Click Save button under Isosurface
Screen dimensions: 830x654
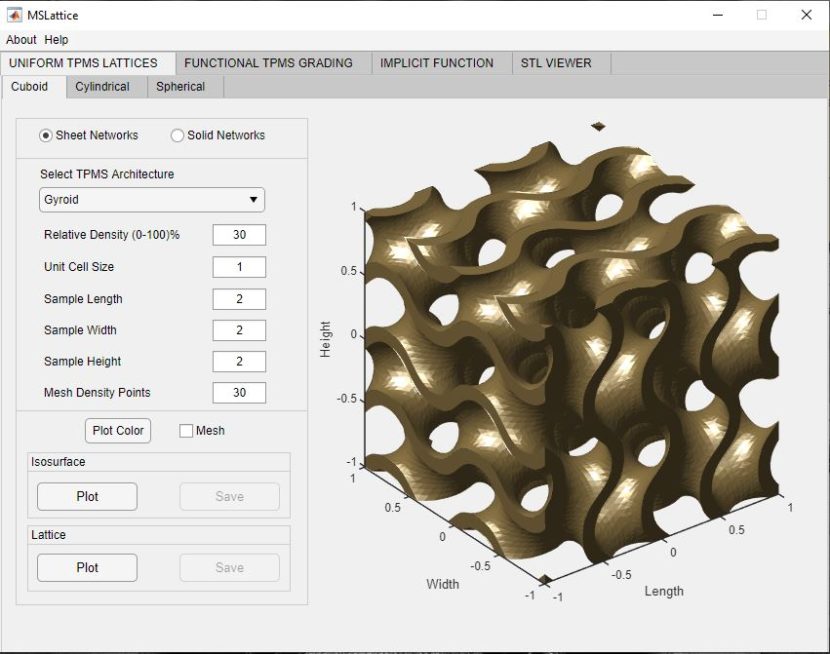click(x=230, y=496)
